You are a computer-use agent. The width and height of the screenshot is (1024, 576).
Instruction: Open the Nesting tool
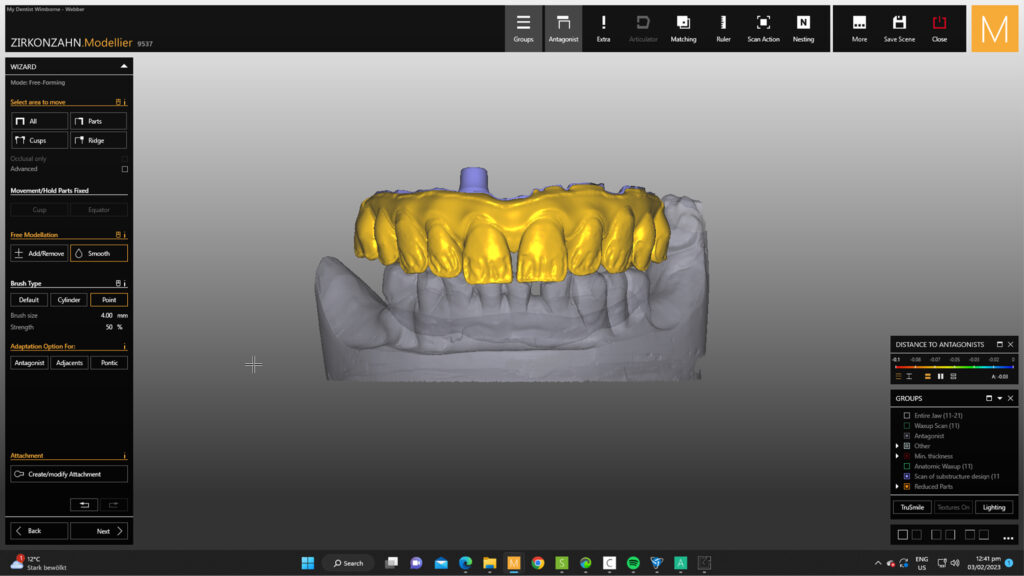803,27
